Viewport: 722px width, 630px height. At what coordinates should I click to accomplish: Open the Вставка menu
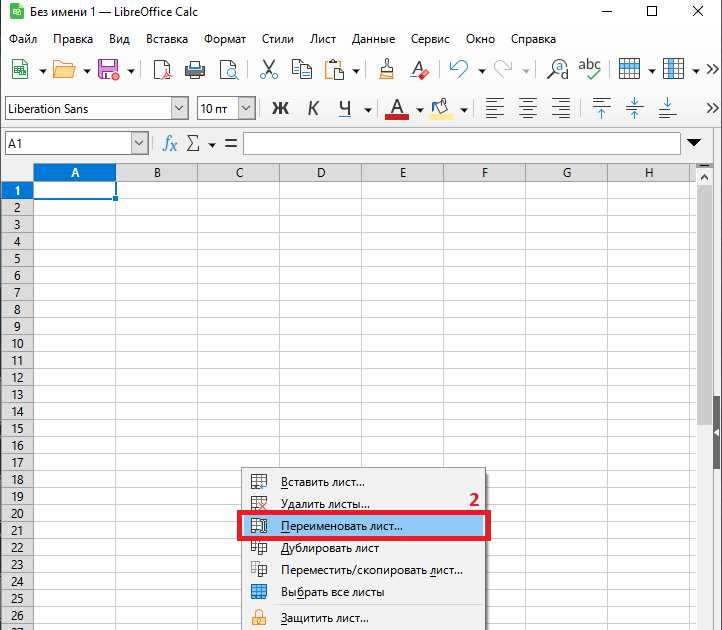tap(167, 39)
